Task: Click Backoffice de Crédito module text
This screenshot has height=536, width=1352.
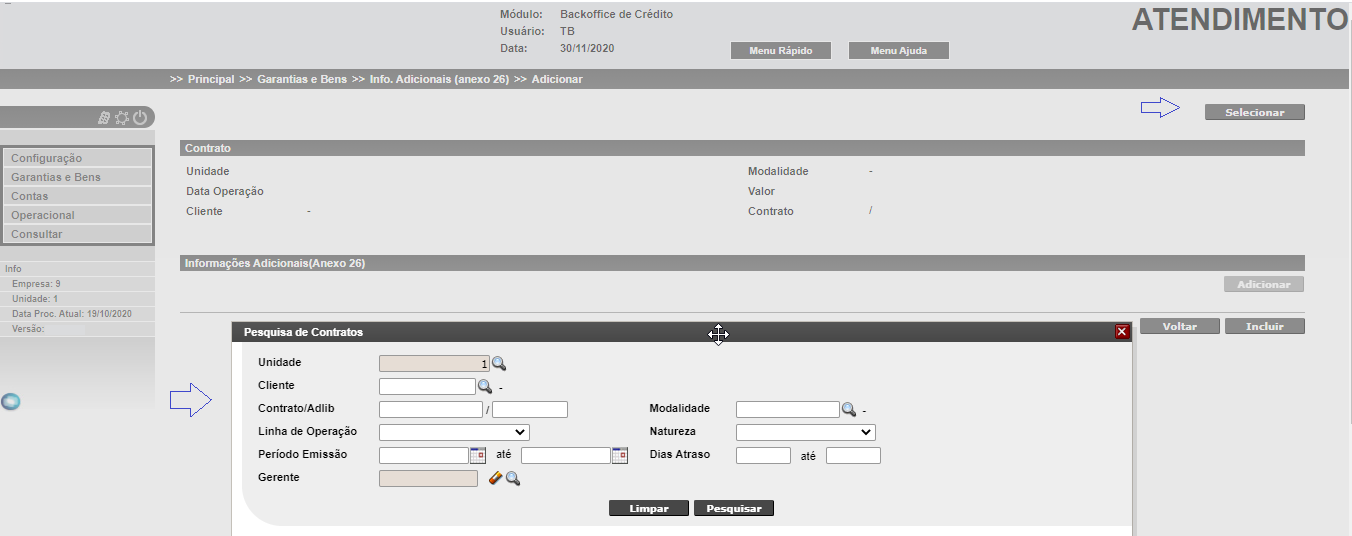Action: [617, 15]
